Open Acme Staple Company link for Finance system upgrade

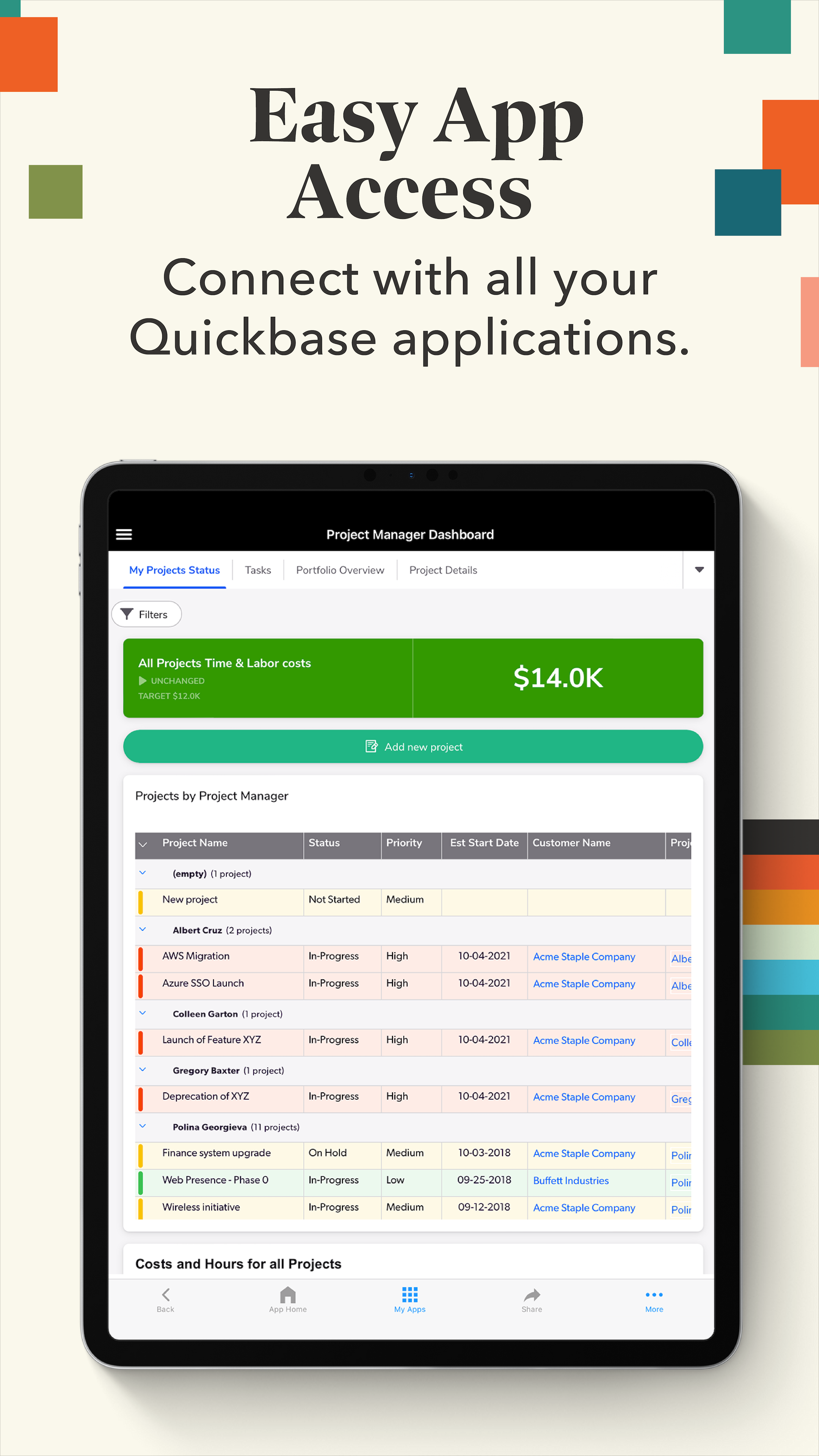[x=584, y=1153]
